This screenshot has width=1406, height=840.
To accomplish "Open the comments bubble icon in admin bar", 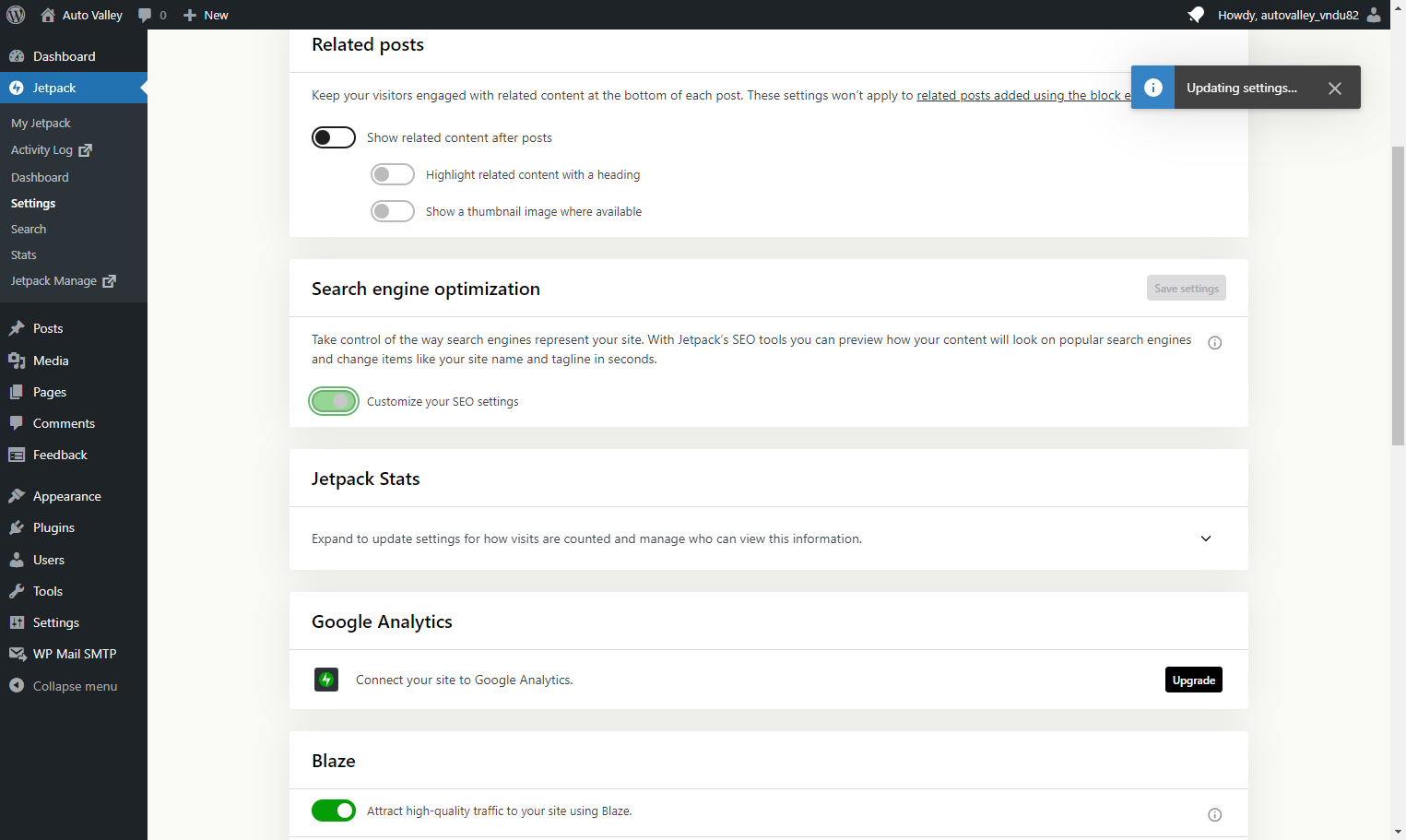I will pos(145,15).
